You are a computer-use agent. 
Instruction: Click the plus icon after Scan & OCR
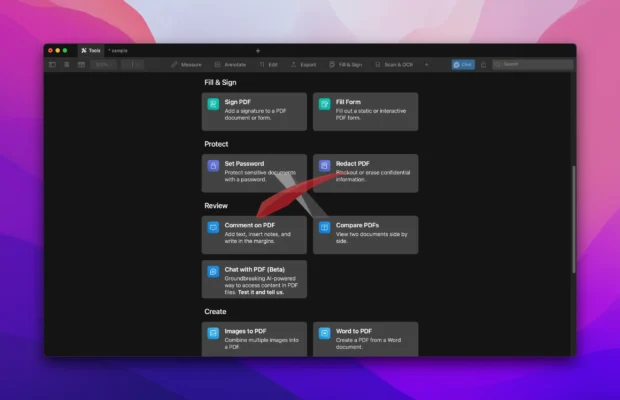tap(426, 64)
